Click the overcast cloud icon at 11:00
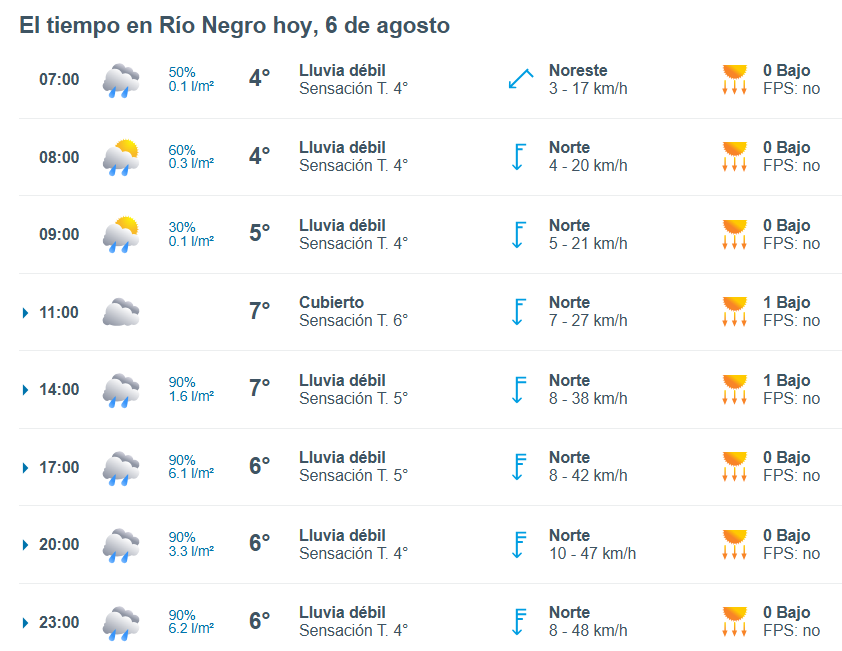Viewport: 842px width, 651px height. (x=121, y=312)
